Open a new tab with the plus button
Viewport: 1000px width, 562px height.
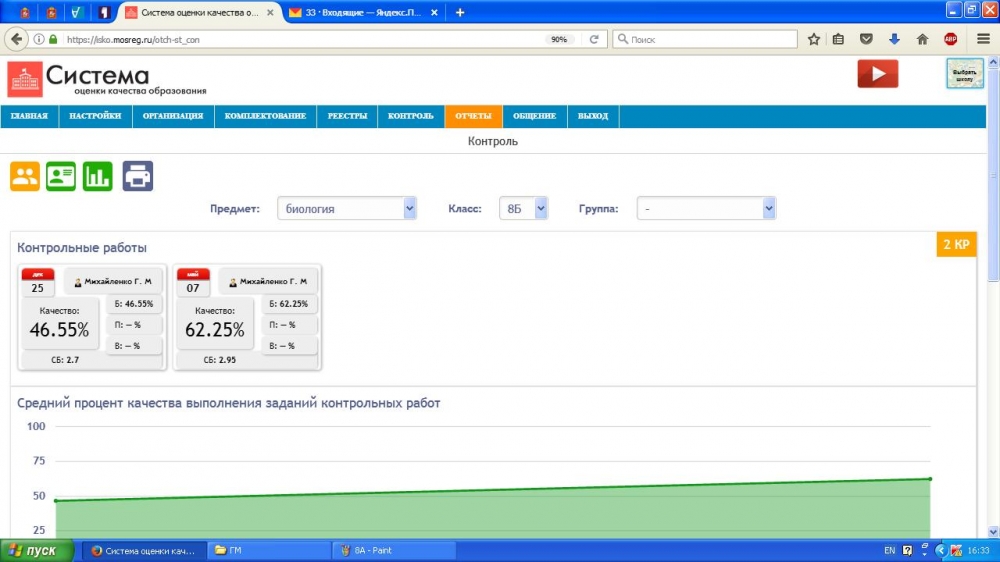460,12
